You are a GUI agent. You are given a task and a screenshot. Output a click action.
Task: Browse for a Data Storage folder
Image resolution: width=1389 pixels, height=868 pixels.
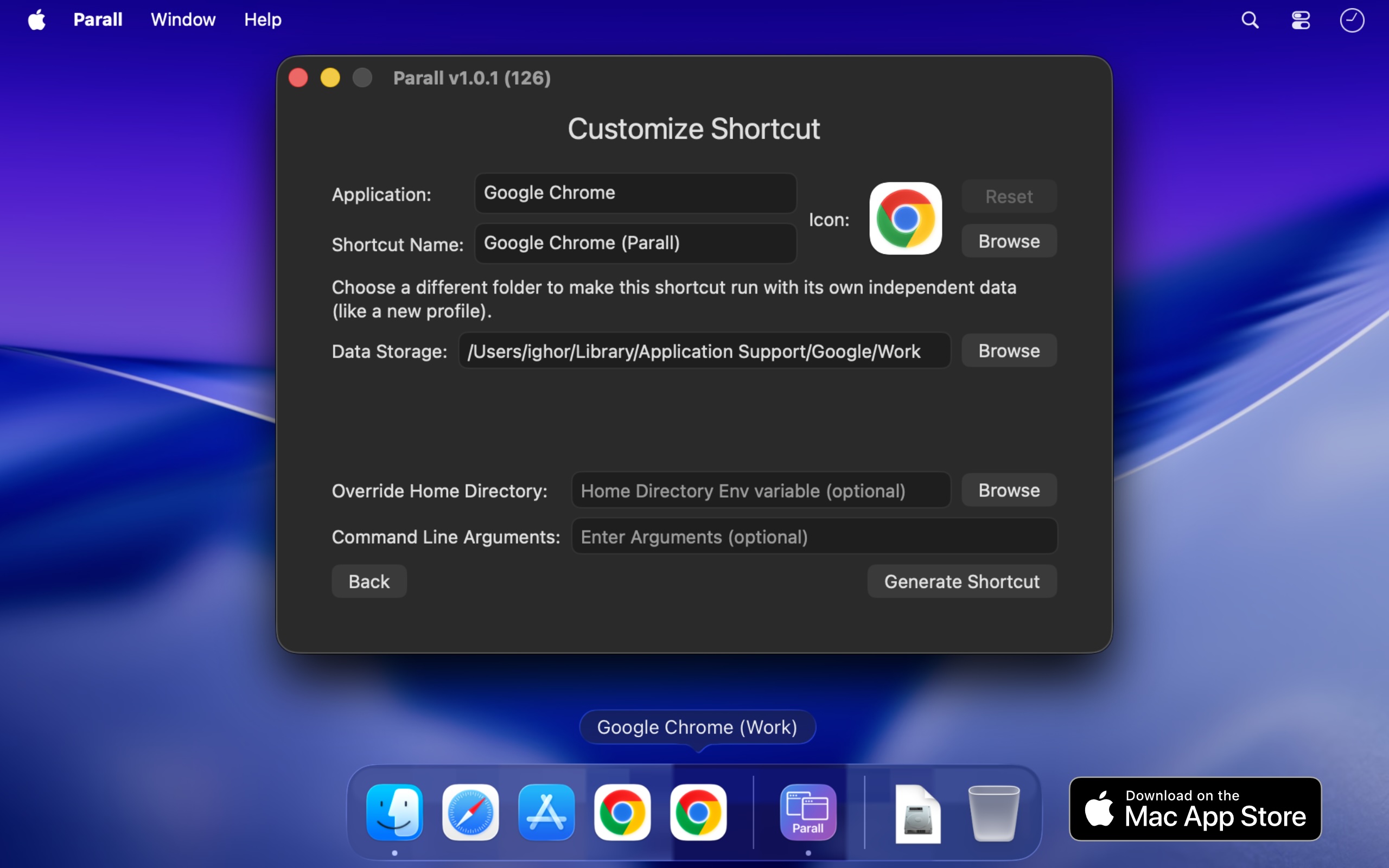[1009, 351]
